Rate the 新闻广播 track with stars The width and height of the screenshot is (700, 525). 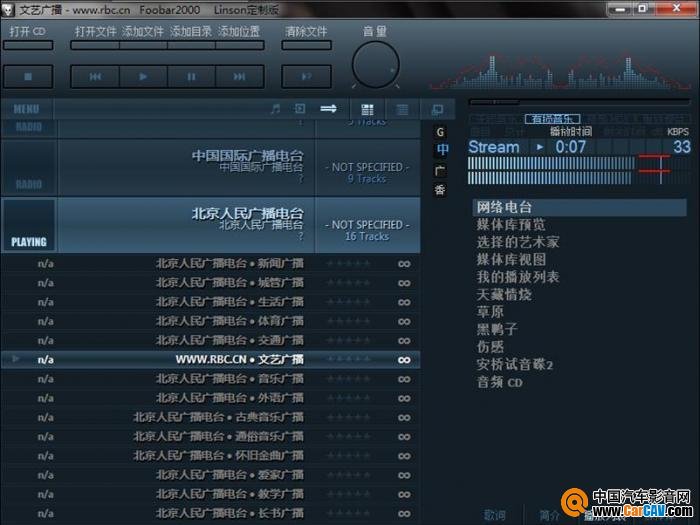coord(349,264)
